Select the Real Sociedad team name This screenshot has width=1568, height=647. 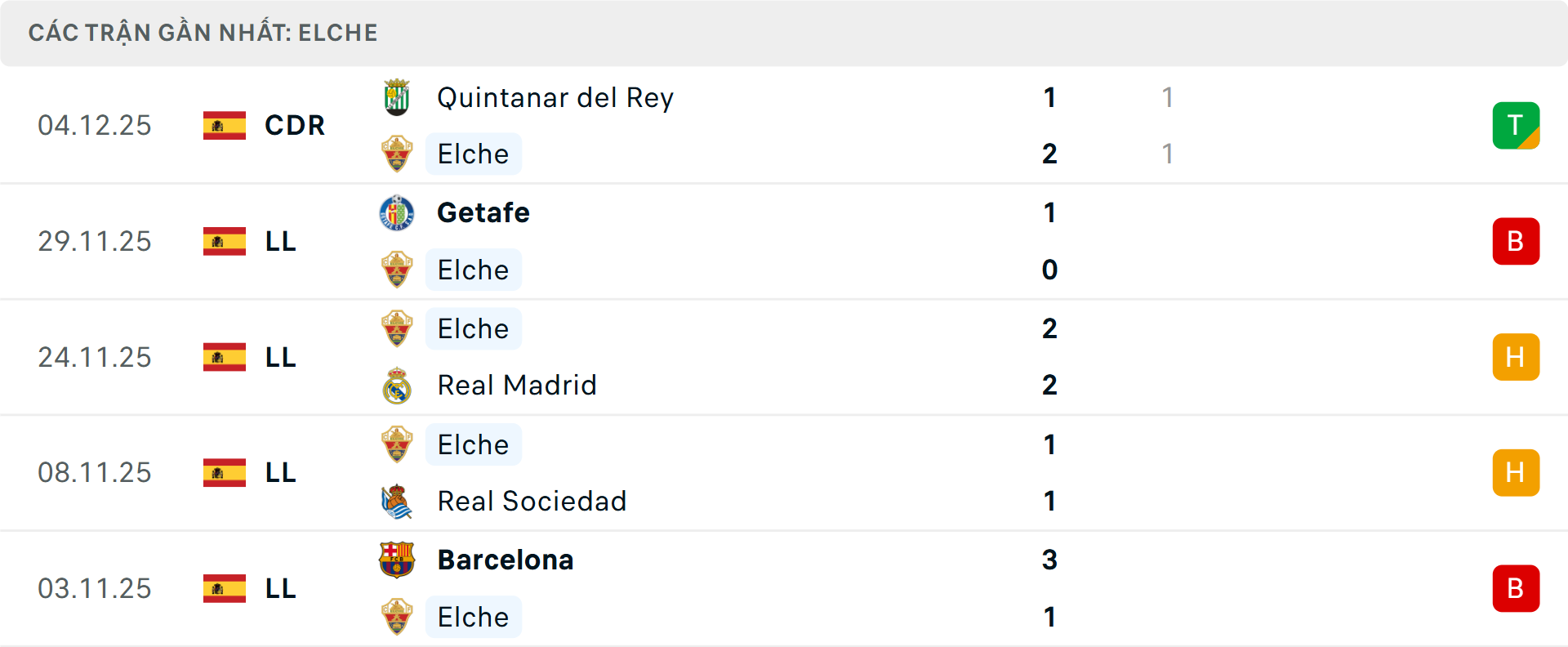coord(532,502)
